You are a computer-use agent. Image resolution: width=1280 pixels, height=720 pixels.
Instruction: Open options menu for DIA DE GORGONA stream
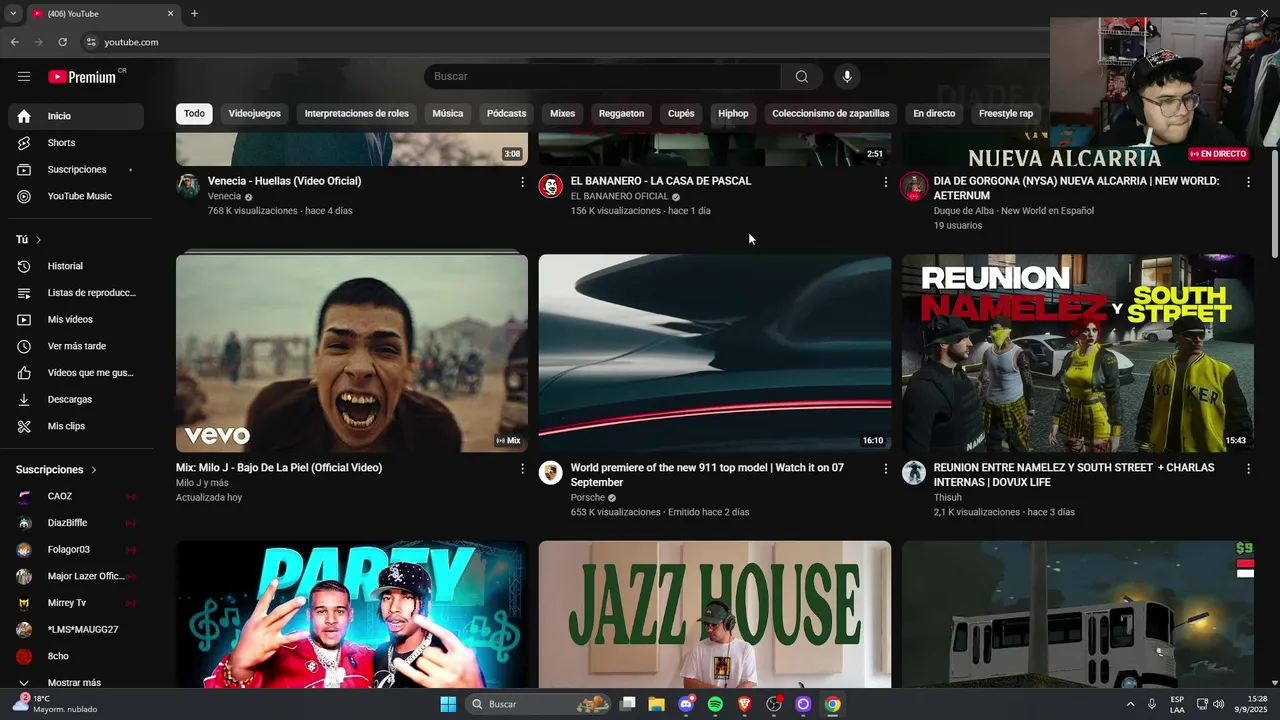pyautogui.click(x=1248, y=182)
